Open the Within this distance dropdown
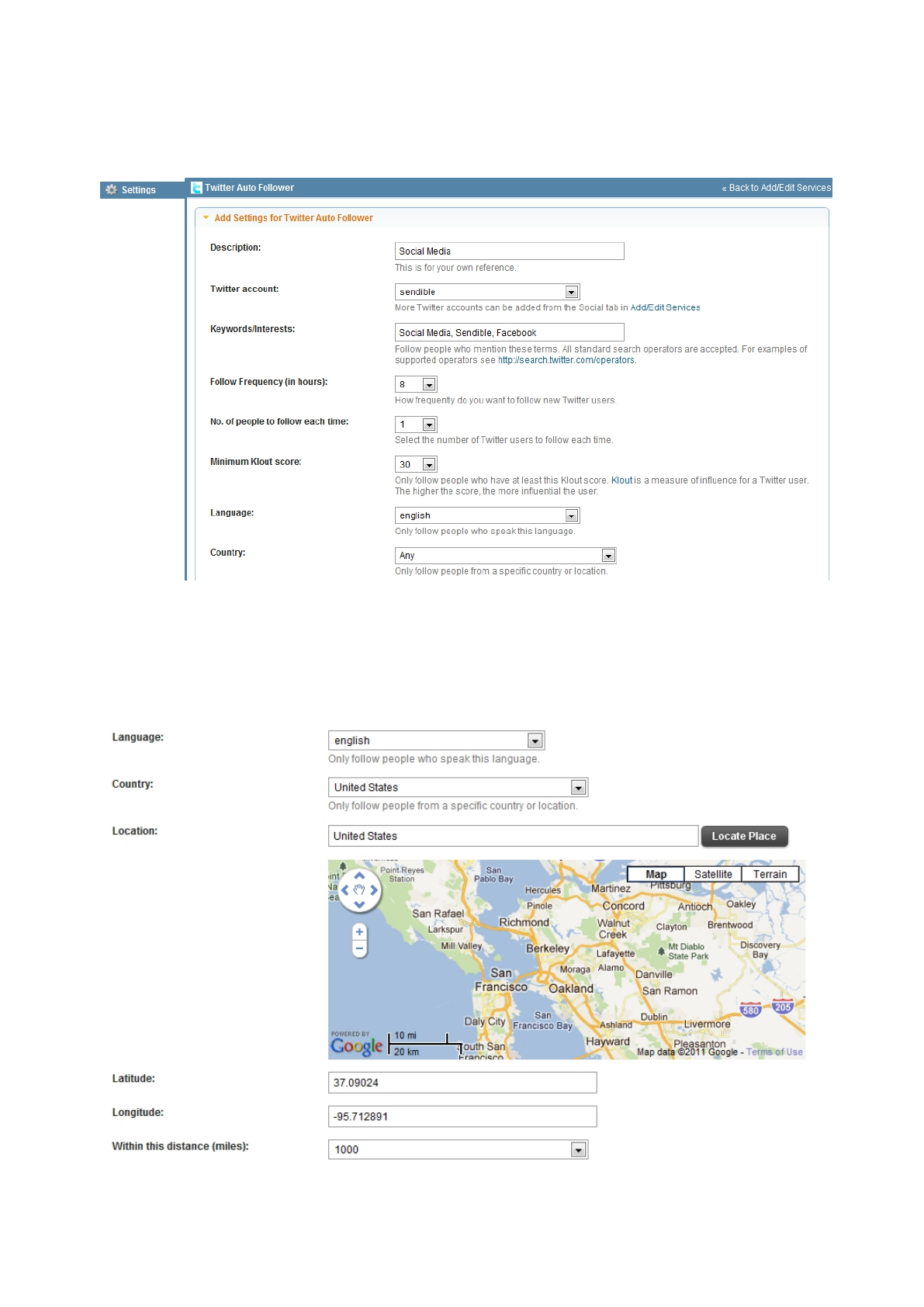 [x=459, y=1149]
